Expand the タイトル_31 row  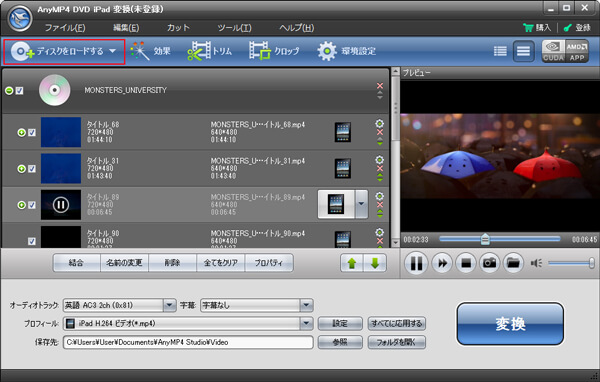click(x=21, y=169)
